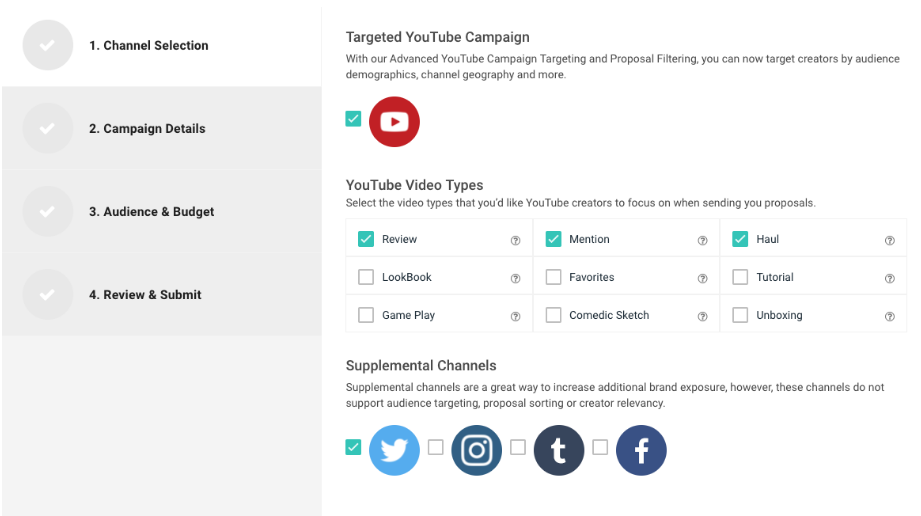Open the help icon next to Haul

tap(889, 240)
